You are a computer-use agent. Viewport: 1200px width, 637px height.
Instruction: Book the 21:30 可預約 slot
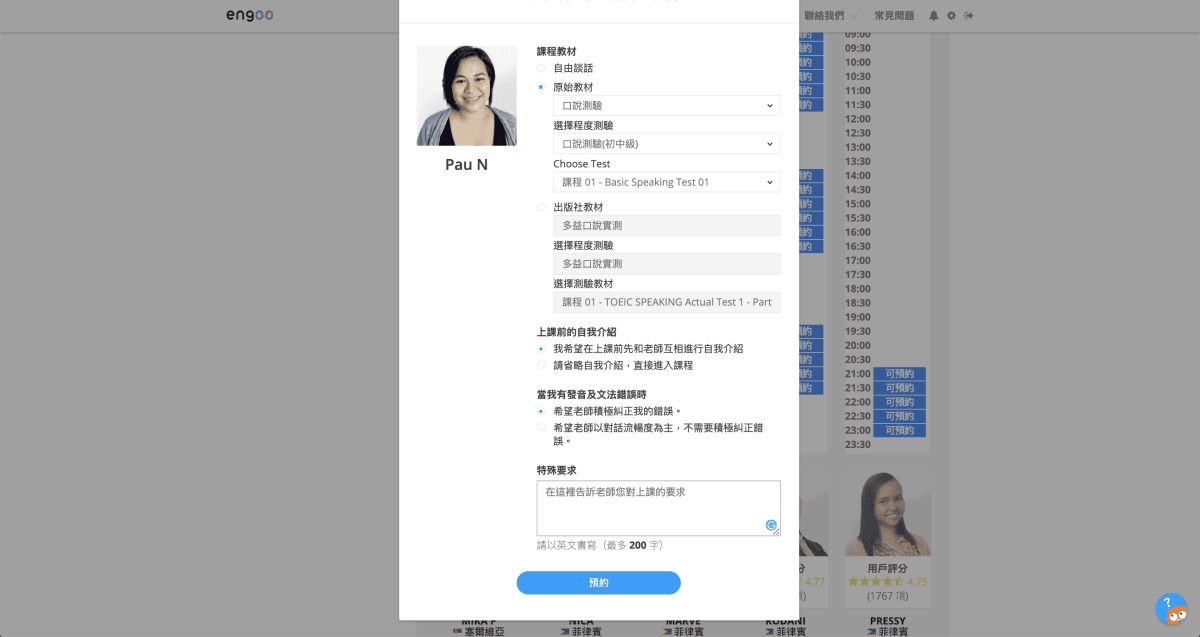[899, 388]
